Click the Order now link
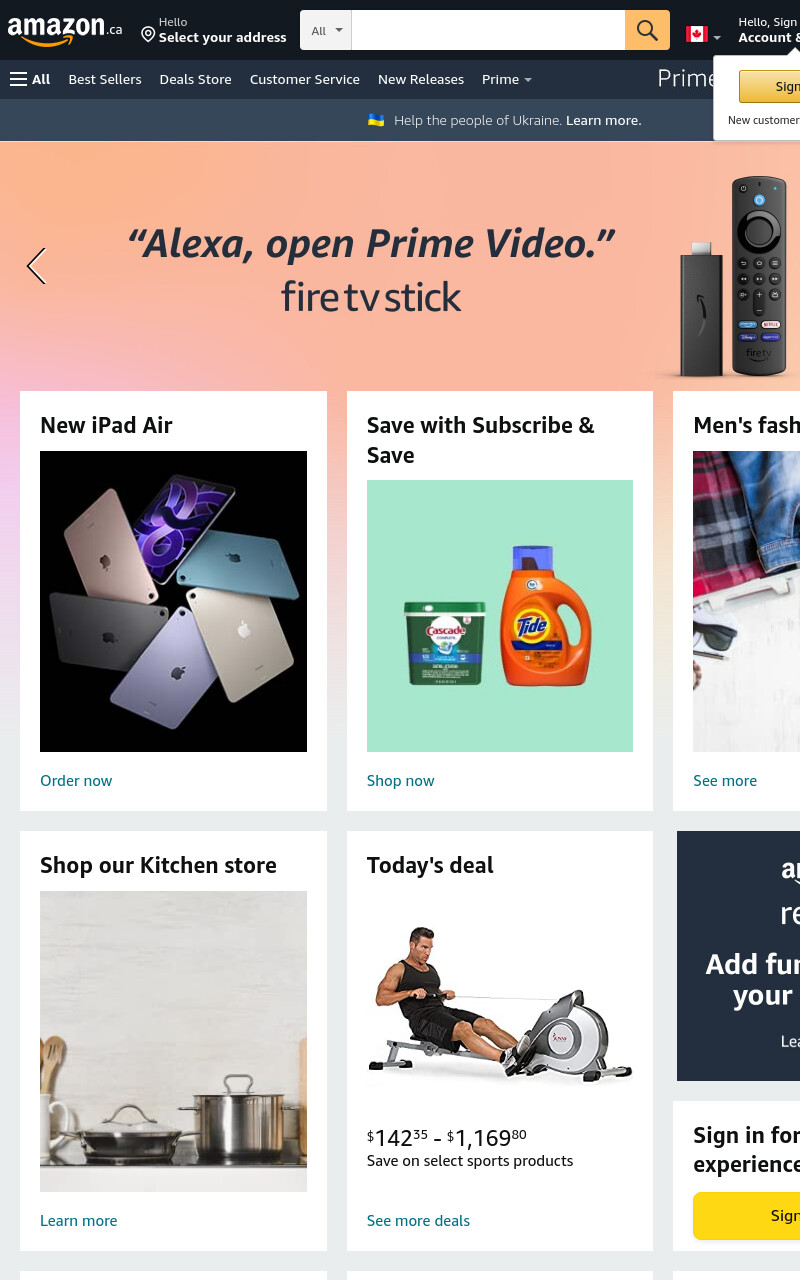 point(76,781)
